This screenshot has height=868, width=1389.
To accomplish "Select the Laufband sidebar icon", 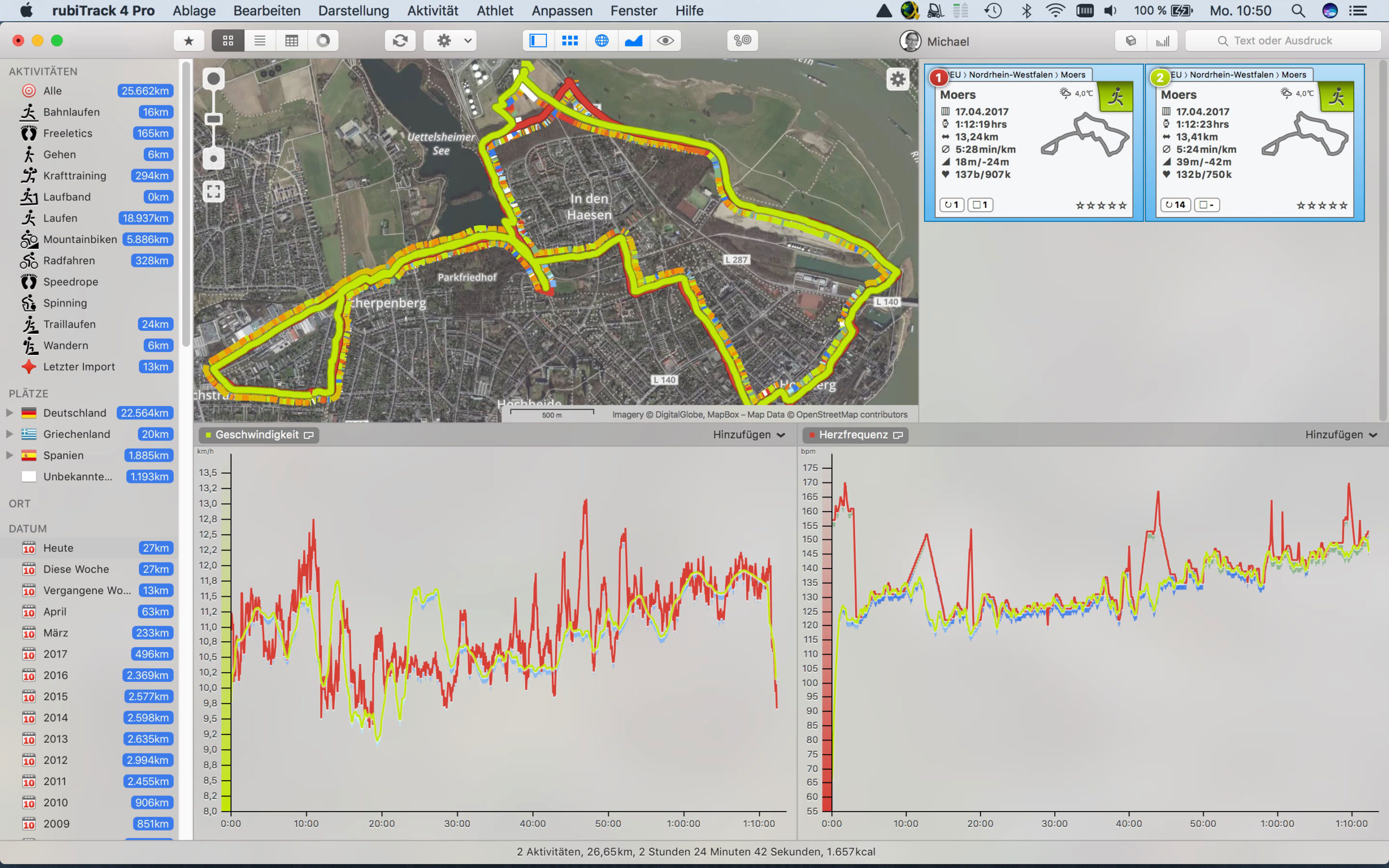I will point(29,197).
